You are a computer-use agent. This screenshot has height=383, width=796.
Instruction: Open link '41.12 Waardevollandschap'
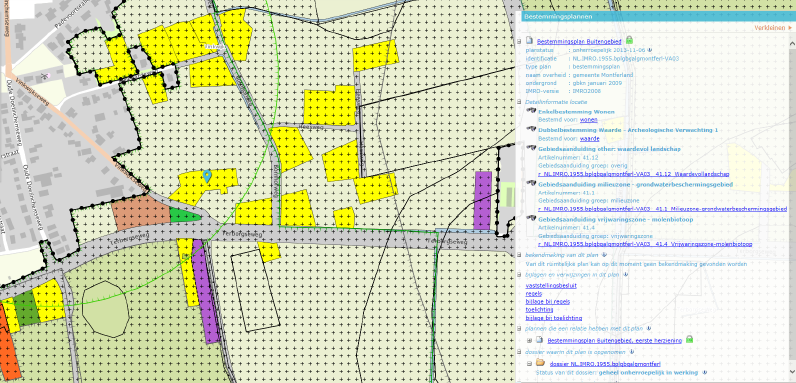coord(634,174)
